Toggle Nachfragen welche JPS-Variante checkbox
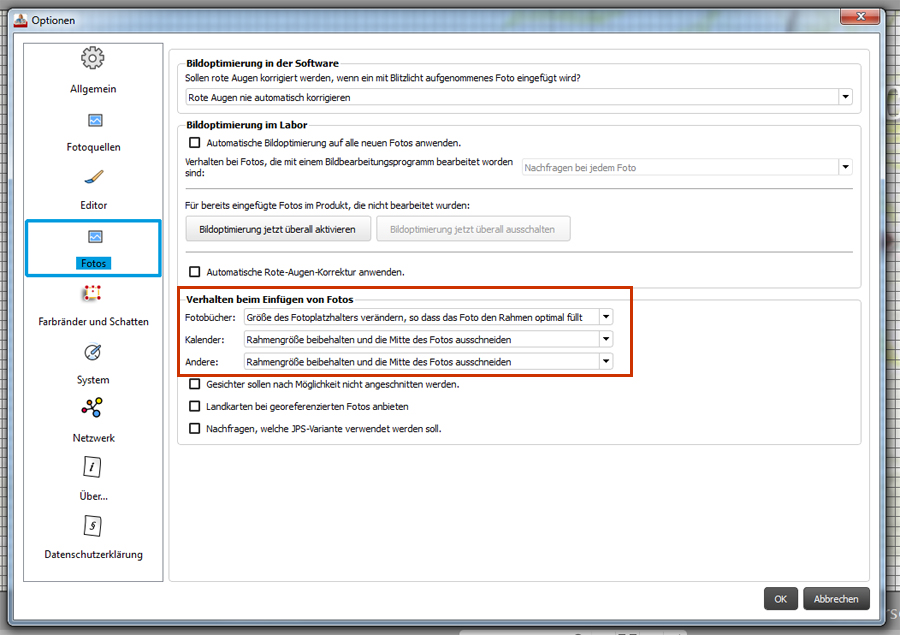Viewport: 900px width, 635px height. click(x=195, y=428)
